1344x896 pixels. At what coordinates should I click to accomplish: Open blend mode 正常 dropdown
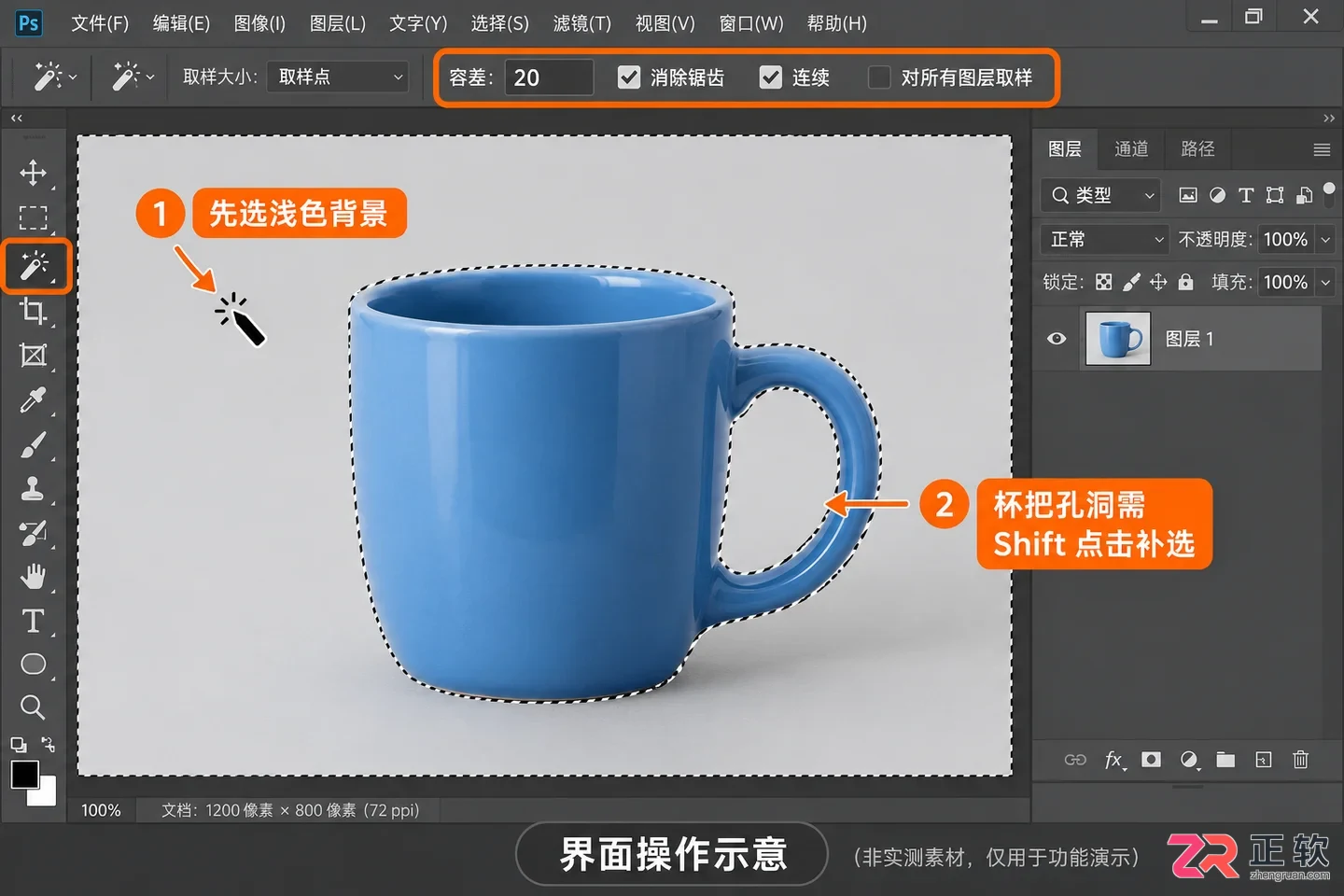(1104, 240)
